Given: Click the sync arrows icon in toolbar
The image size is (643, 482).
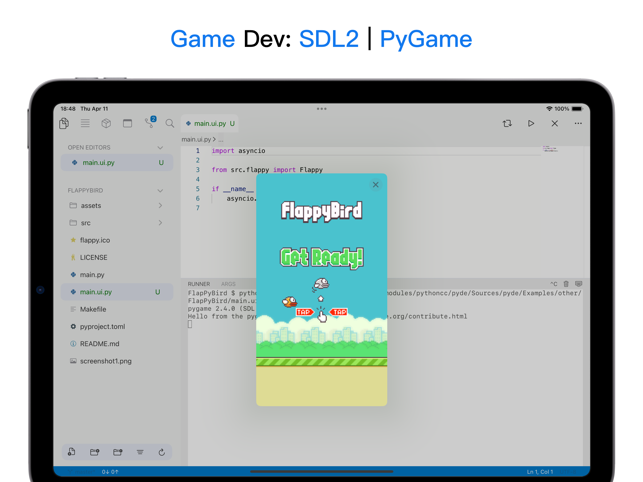Looking at the screenshot, I should pyautogui.click(x=507, y=124).
